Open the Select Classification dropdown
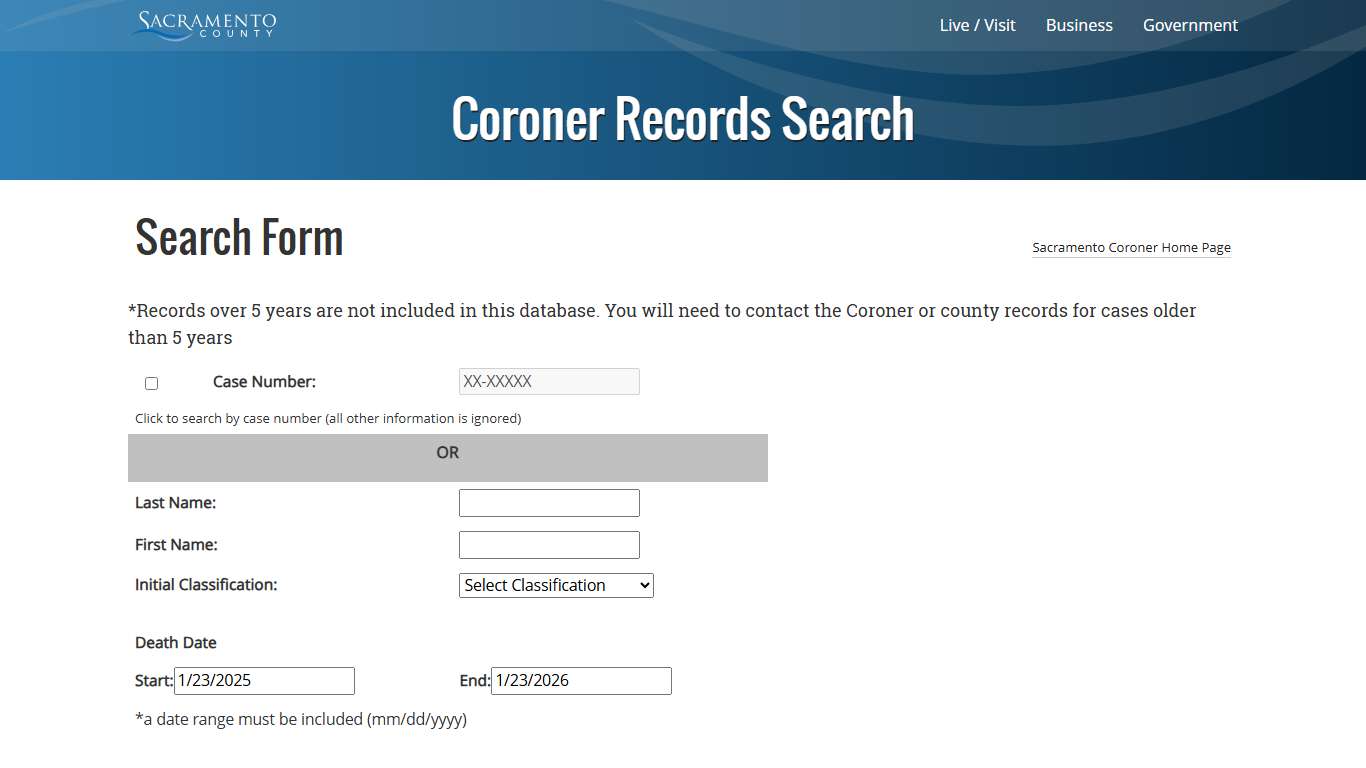Image resolution: width=1366 pixels, height=768 pixels. coord(556,585)
